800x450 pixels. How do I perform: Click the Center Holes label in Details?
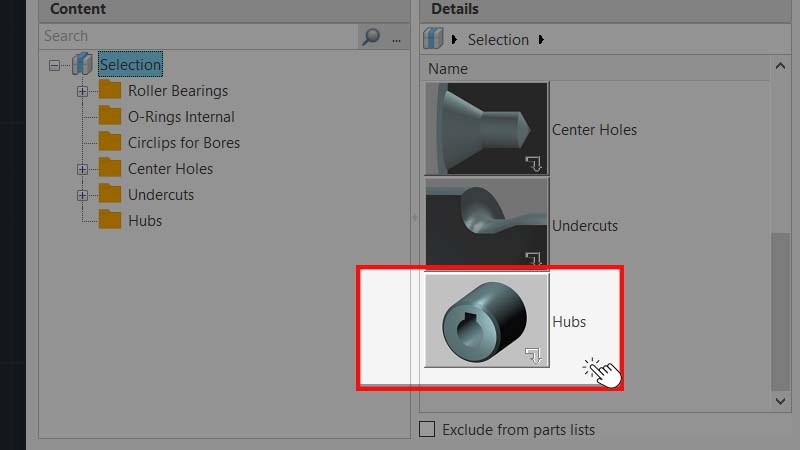coord(594,130)
